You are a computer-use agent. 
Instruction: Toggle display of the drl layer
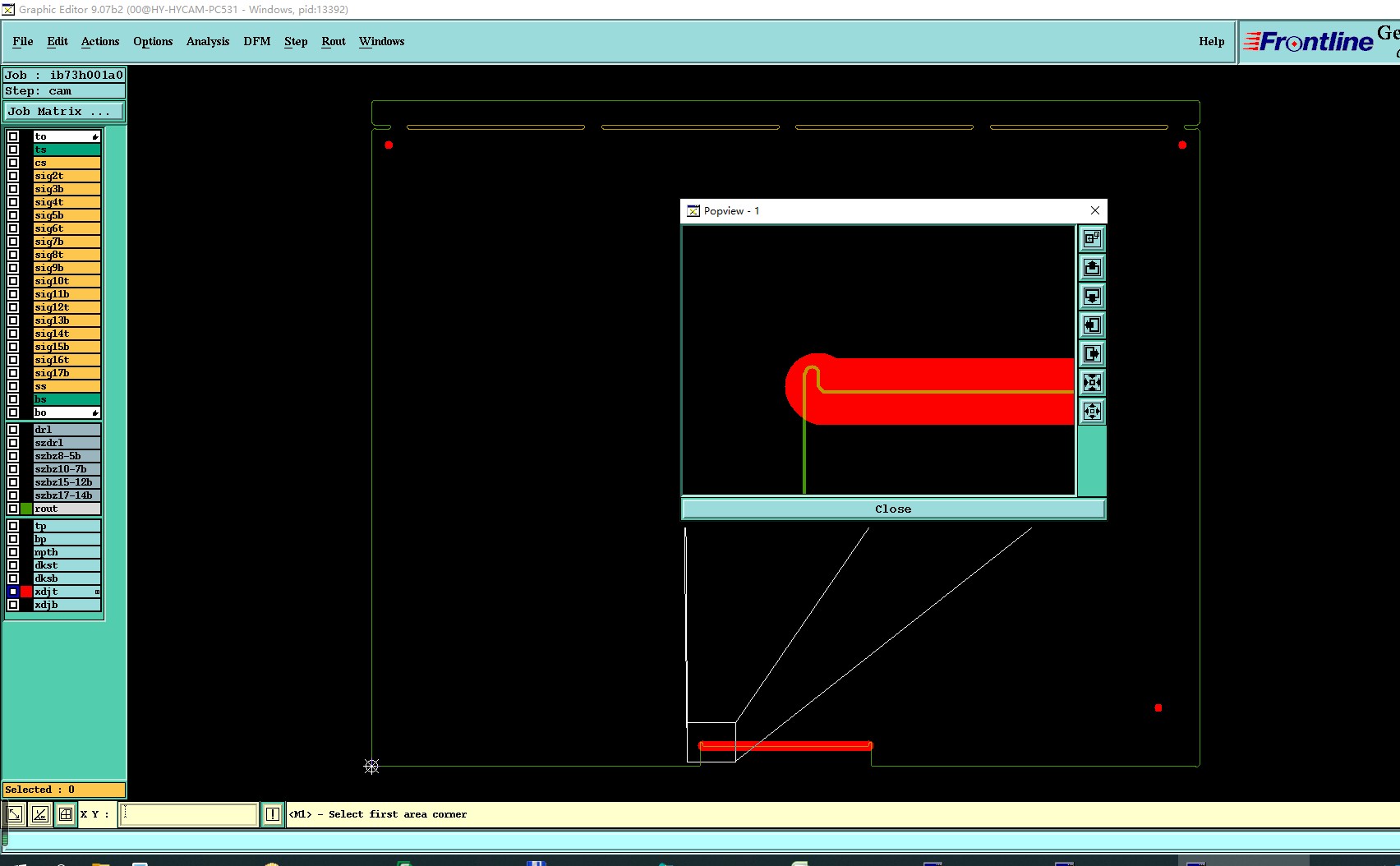click(x=13, y=430)
